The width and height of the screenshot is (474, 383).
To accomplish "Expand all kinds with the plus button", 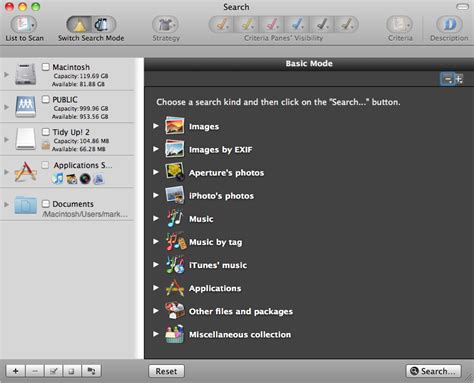I will [x=459, y=79].
